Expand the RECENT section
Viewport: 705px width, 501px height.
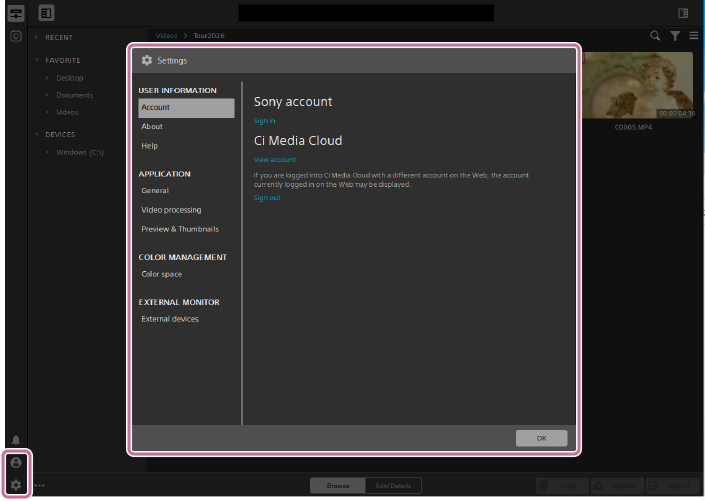coord(37,37)
